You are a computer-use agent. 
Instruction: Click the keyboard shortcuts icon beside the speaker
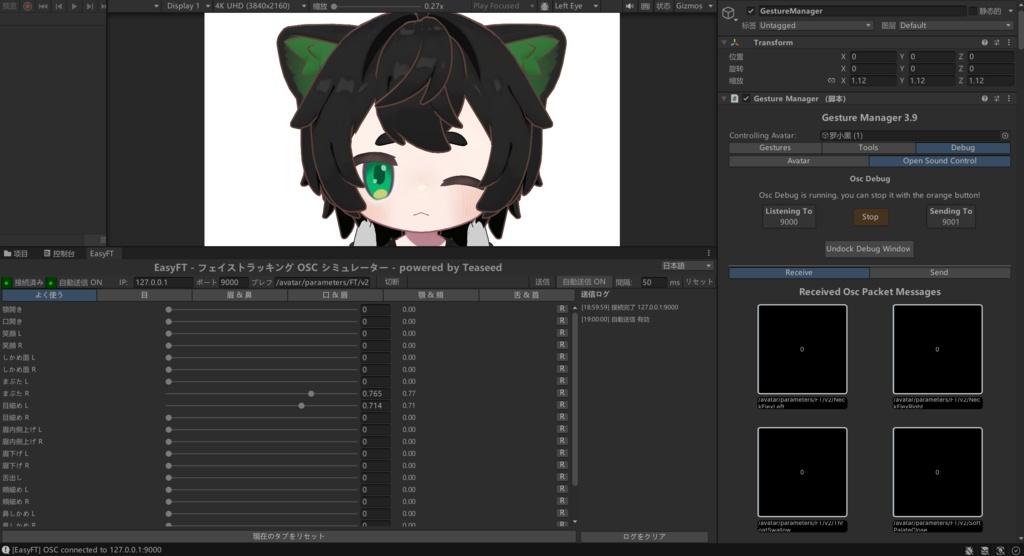point(645,6)
